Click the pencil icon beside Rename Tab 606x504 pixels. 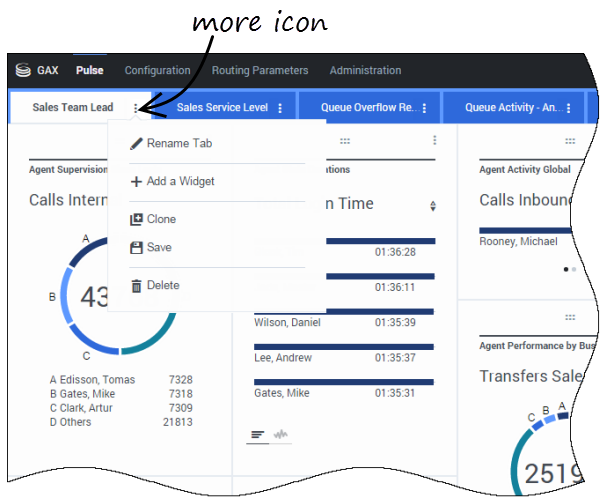pos(136,144)
